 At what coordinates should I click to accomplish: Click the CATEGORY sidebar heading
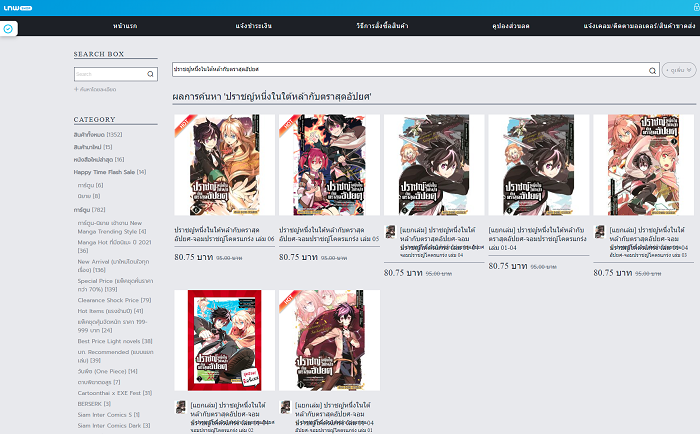tap(95, 120)
